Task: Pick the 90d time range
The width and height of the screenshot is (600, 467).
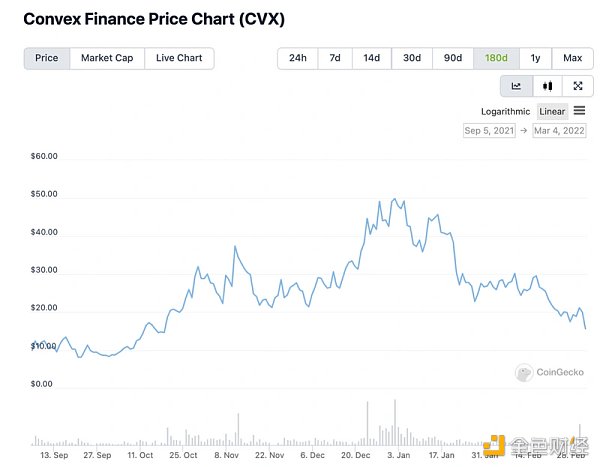Action: 453,58
